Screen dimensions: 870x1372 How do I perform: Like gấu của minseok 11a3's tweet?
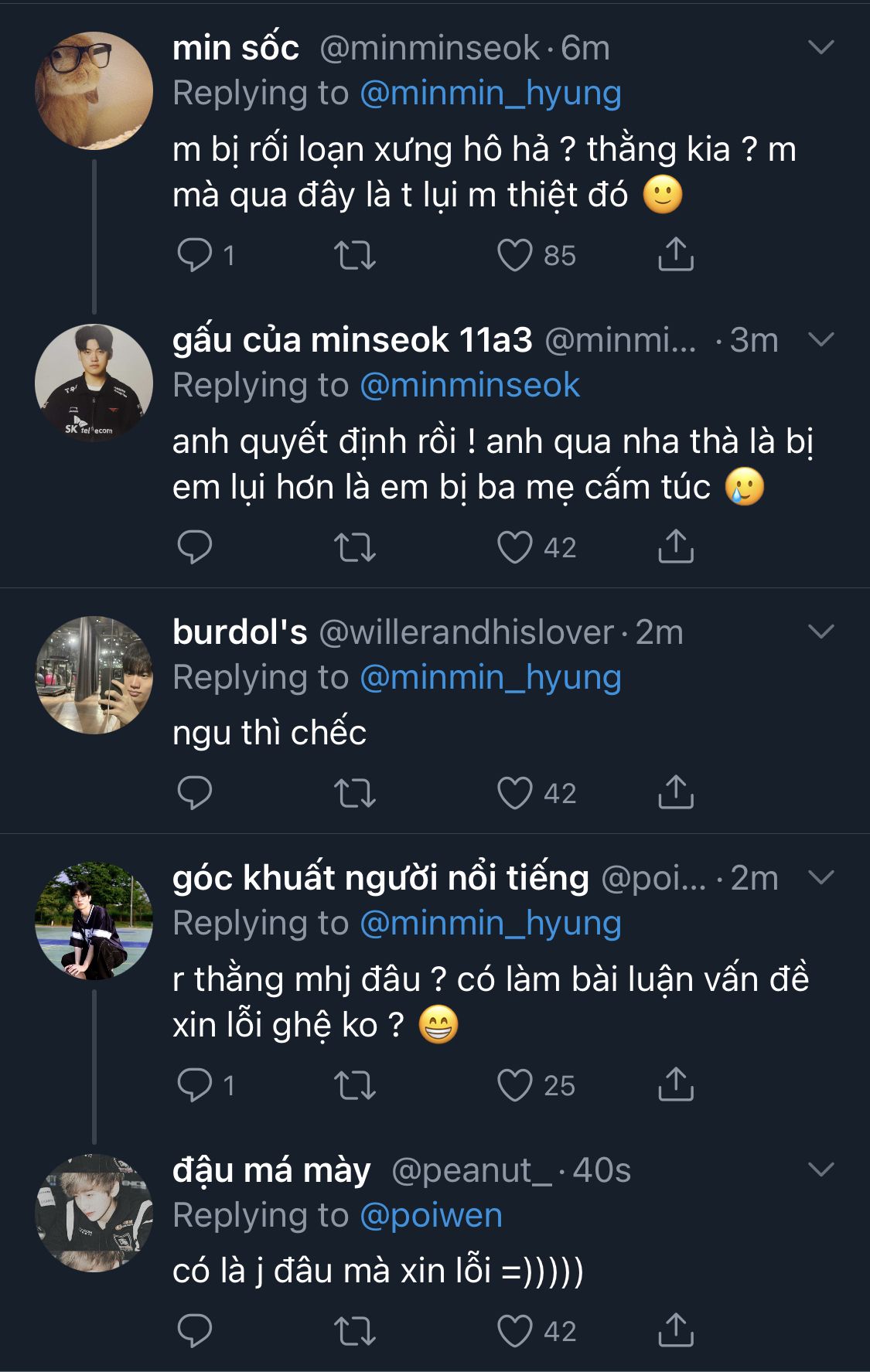pos(515,547)
